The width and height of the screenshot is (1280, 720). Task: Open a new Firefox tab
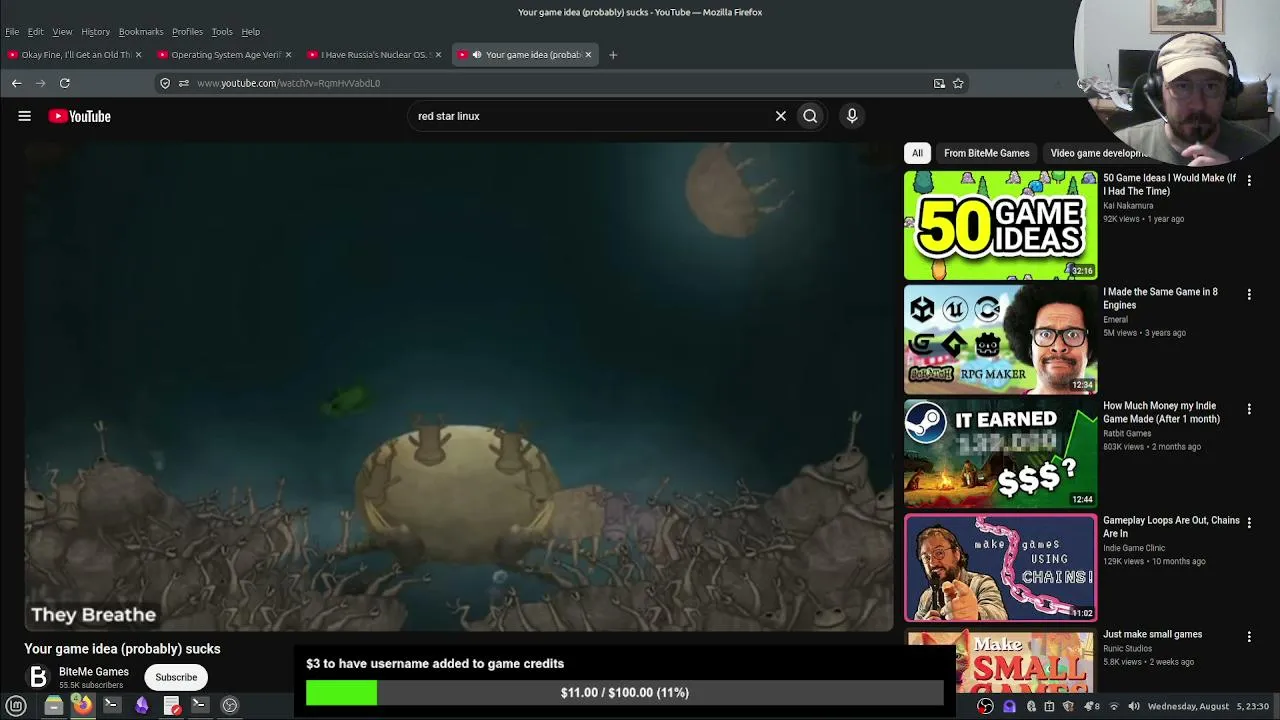[x=613, y=55]
